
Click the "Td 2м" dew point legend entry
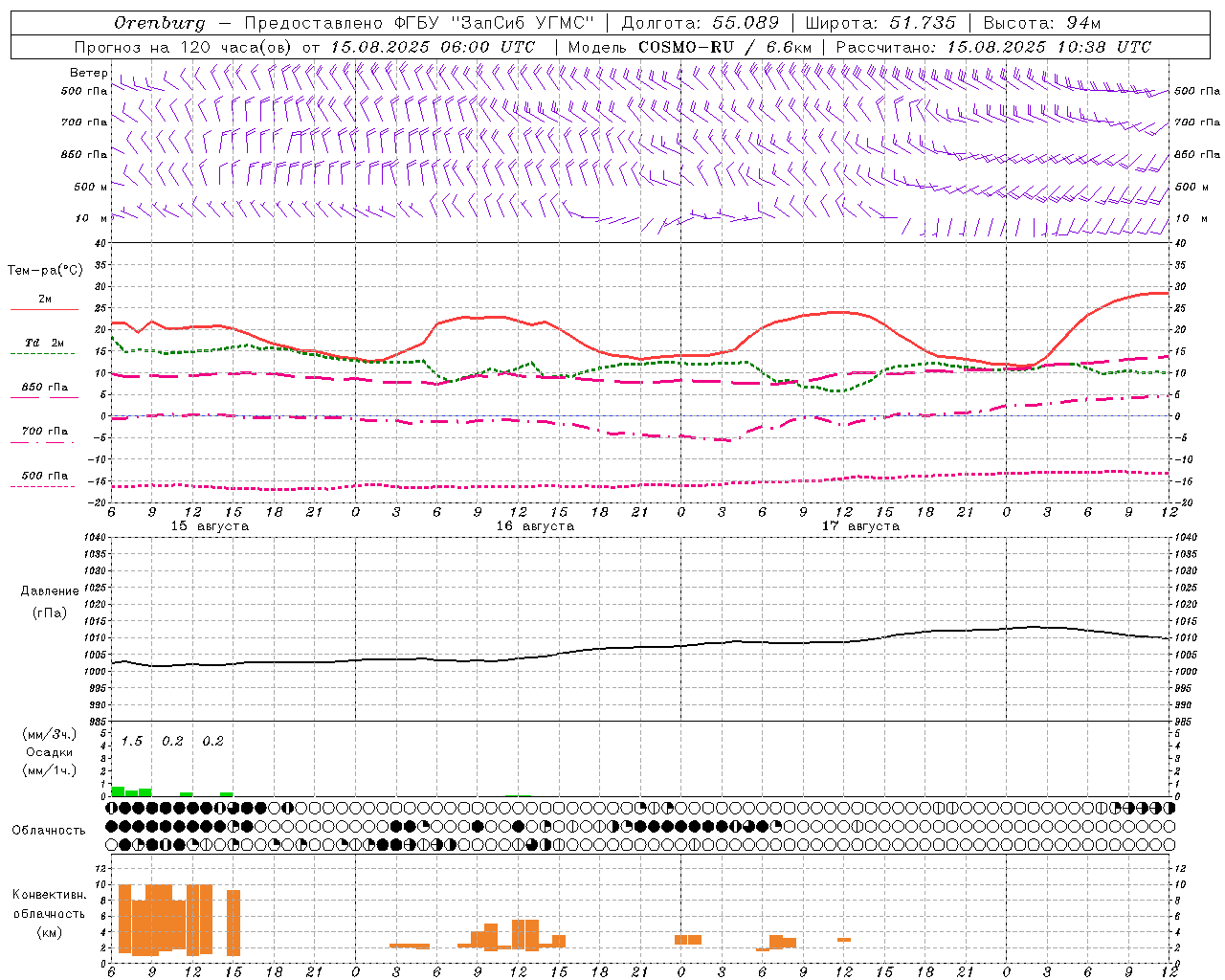click(x=45, y=343)
